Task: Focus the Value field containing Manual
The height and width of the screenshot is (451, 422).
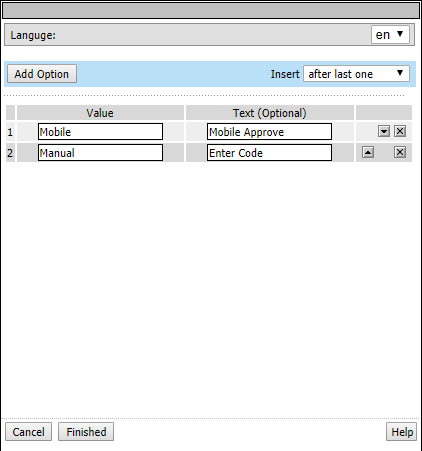Action: [100, 153]
